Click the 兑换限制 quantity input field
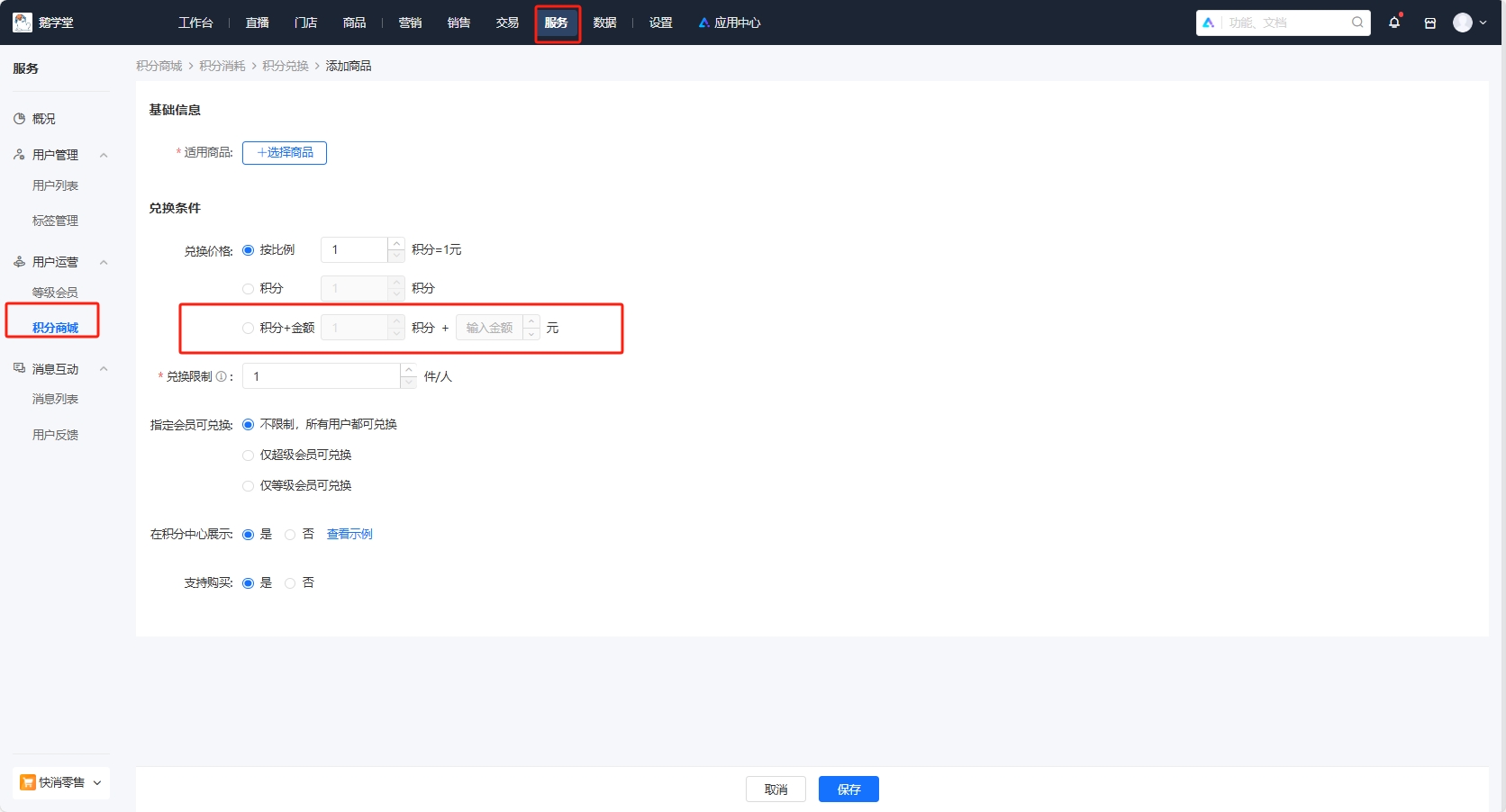The width and height of the screenshot is (1506, 812). click(x=321, y=376)
